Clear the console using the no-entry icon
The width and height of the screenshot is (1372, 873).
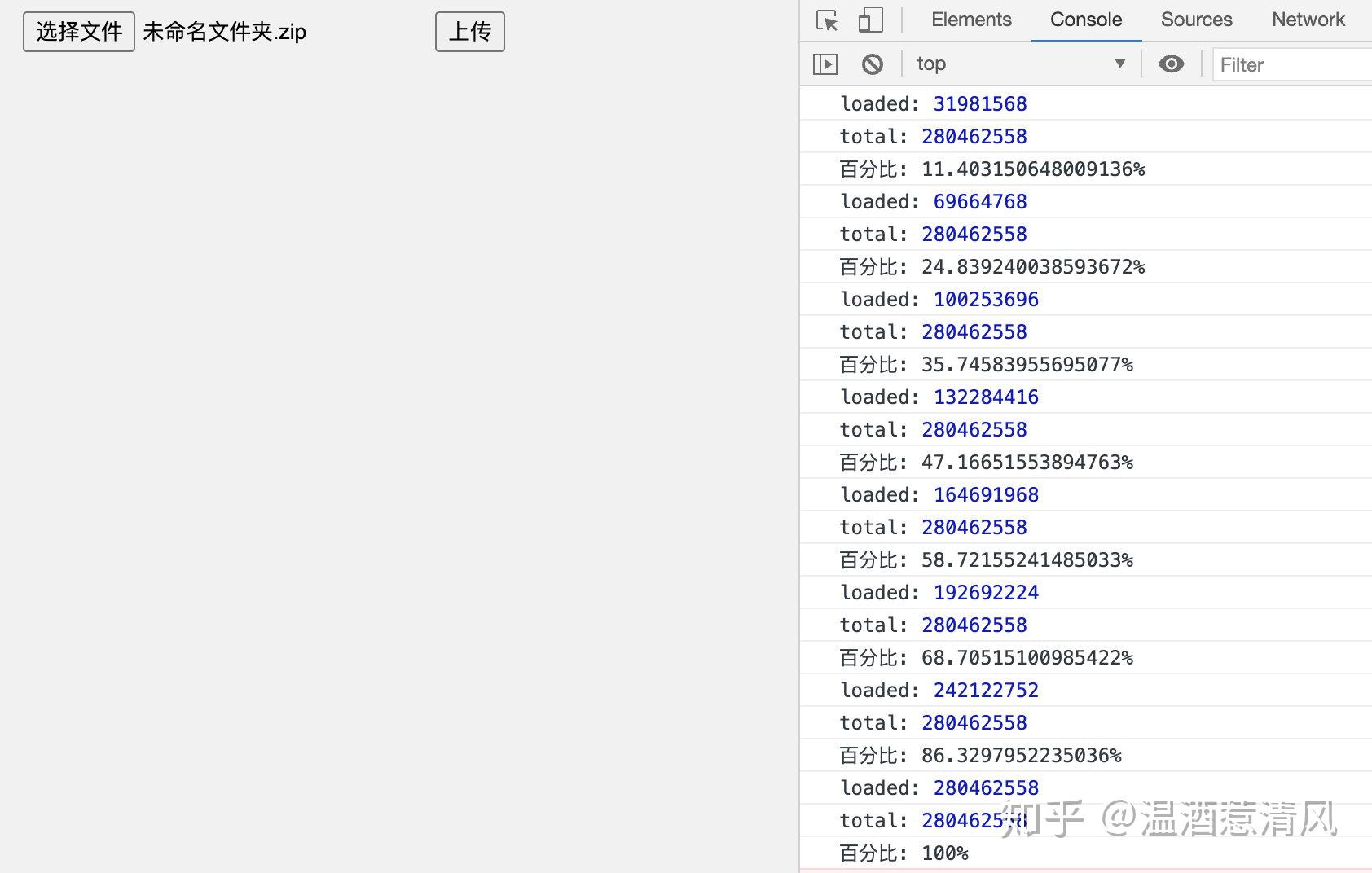click(x=872, y=64)
